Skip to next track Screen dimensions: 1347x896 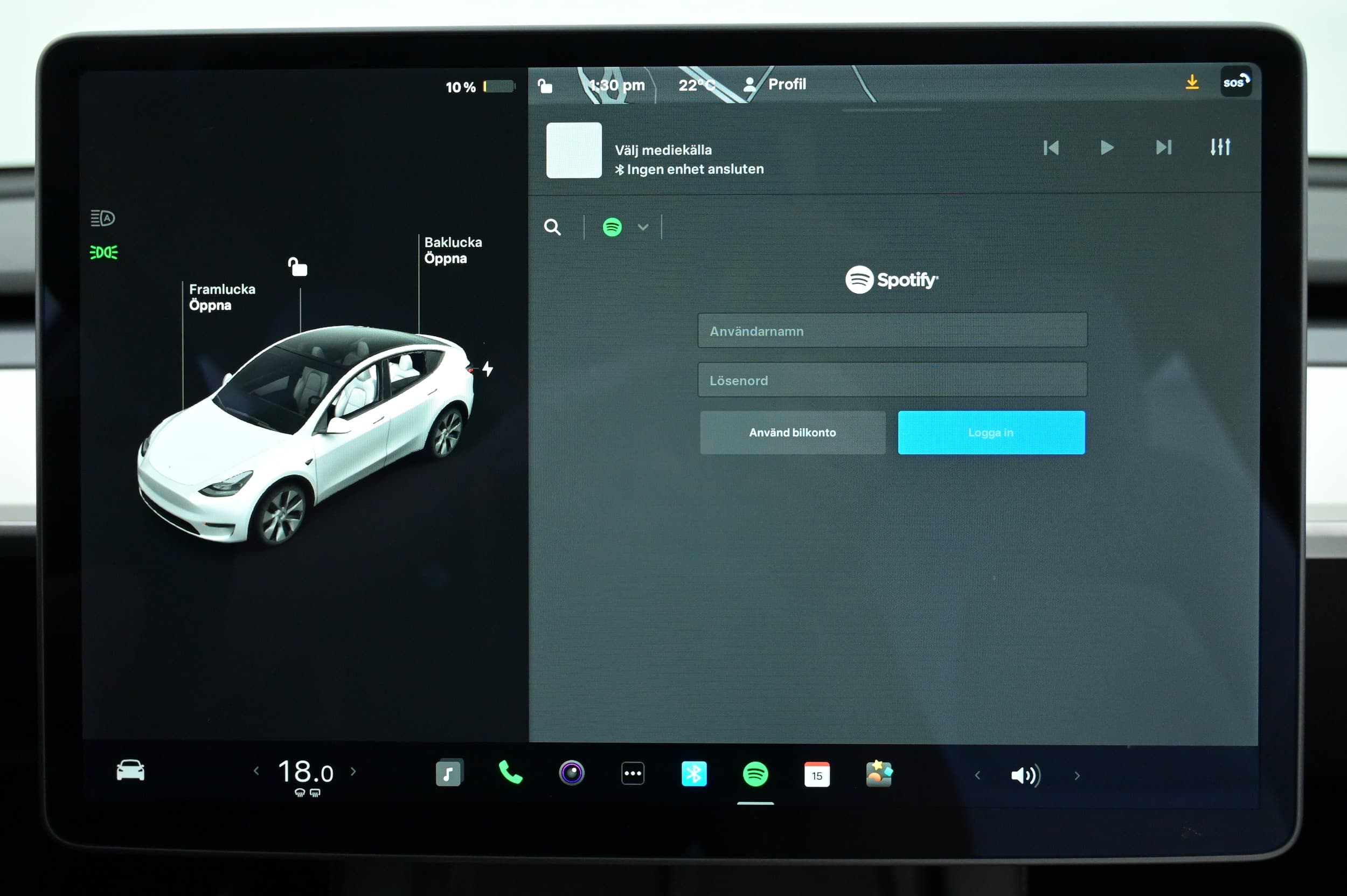point(1164,148)
